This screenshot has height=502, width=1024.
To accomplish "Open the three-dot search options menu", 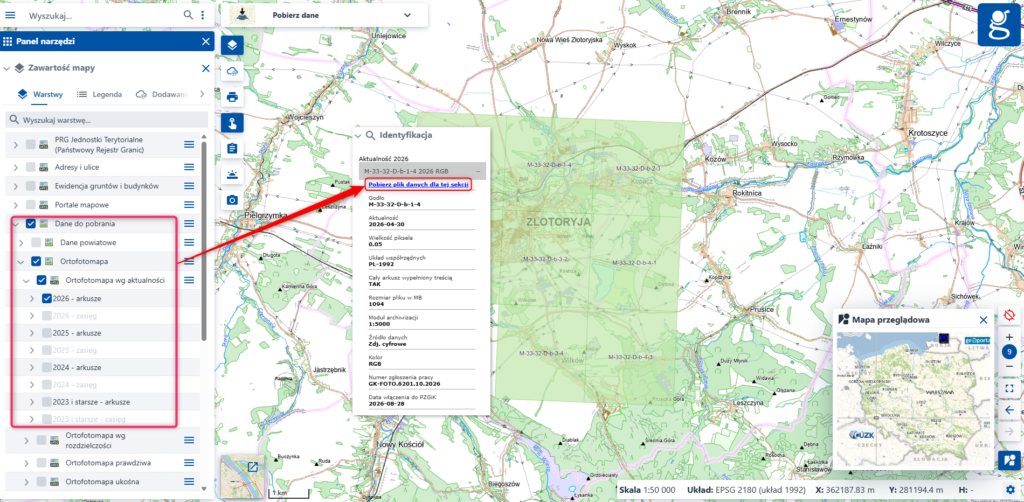I will pyautogui.click(x=202, y=15).
